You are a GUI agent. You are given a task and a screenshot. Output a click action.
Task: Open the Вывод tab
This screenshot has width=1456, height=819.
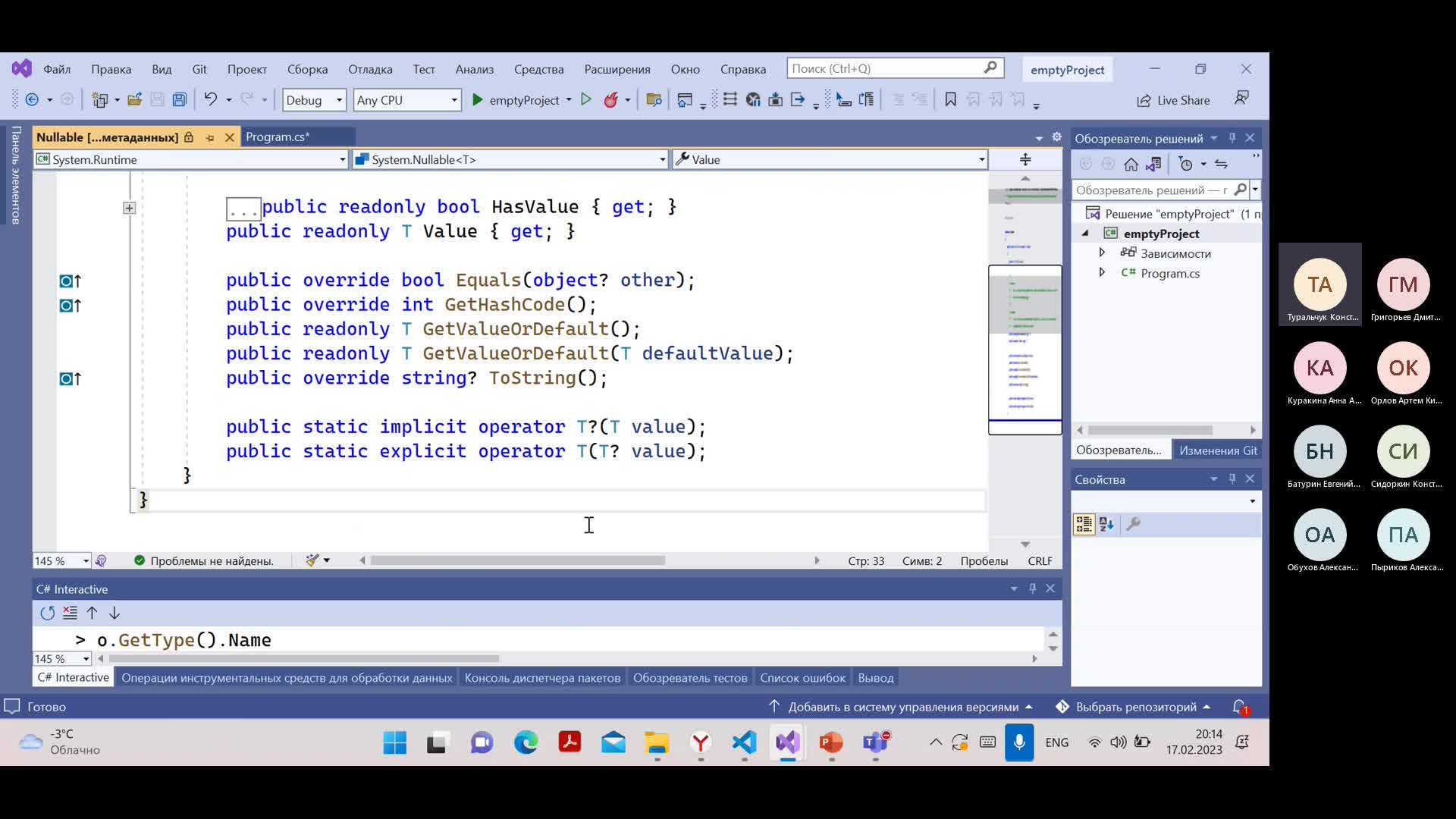click(x=876, y=678)
